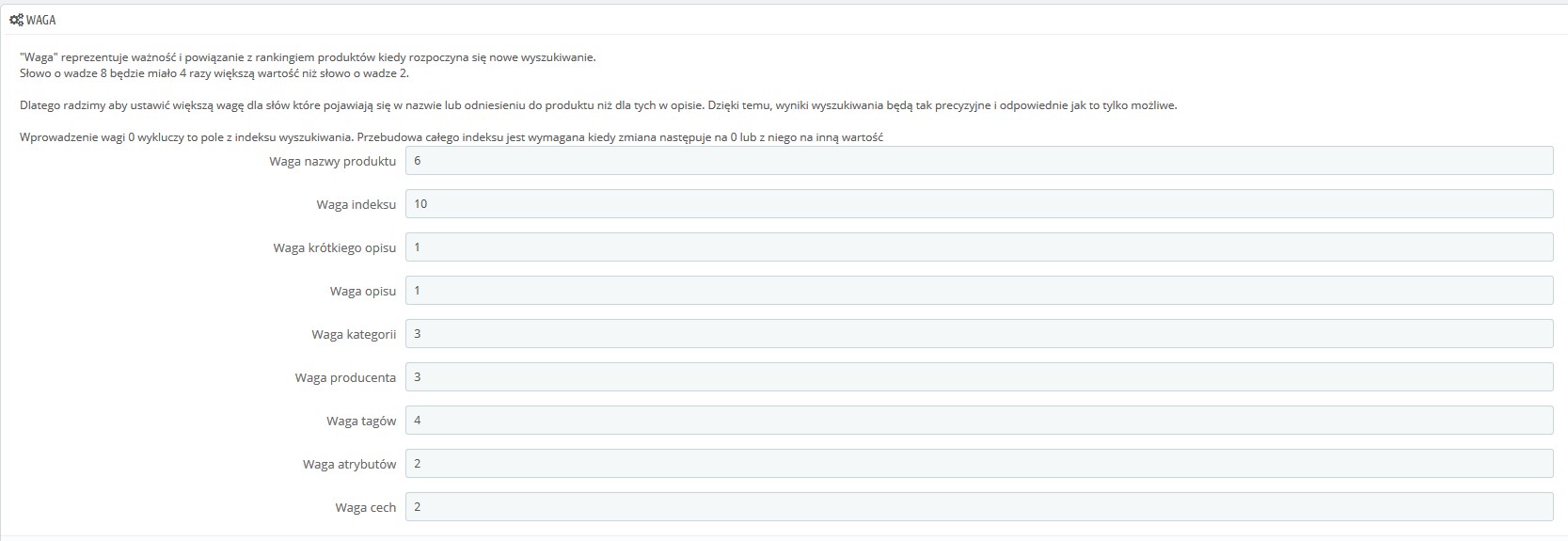Click the 'Waga opisu' label
Viewport: 1568px width, 541px height.
coord(363,291)
